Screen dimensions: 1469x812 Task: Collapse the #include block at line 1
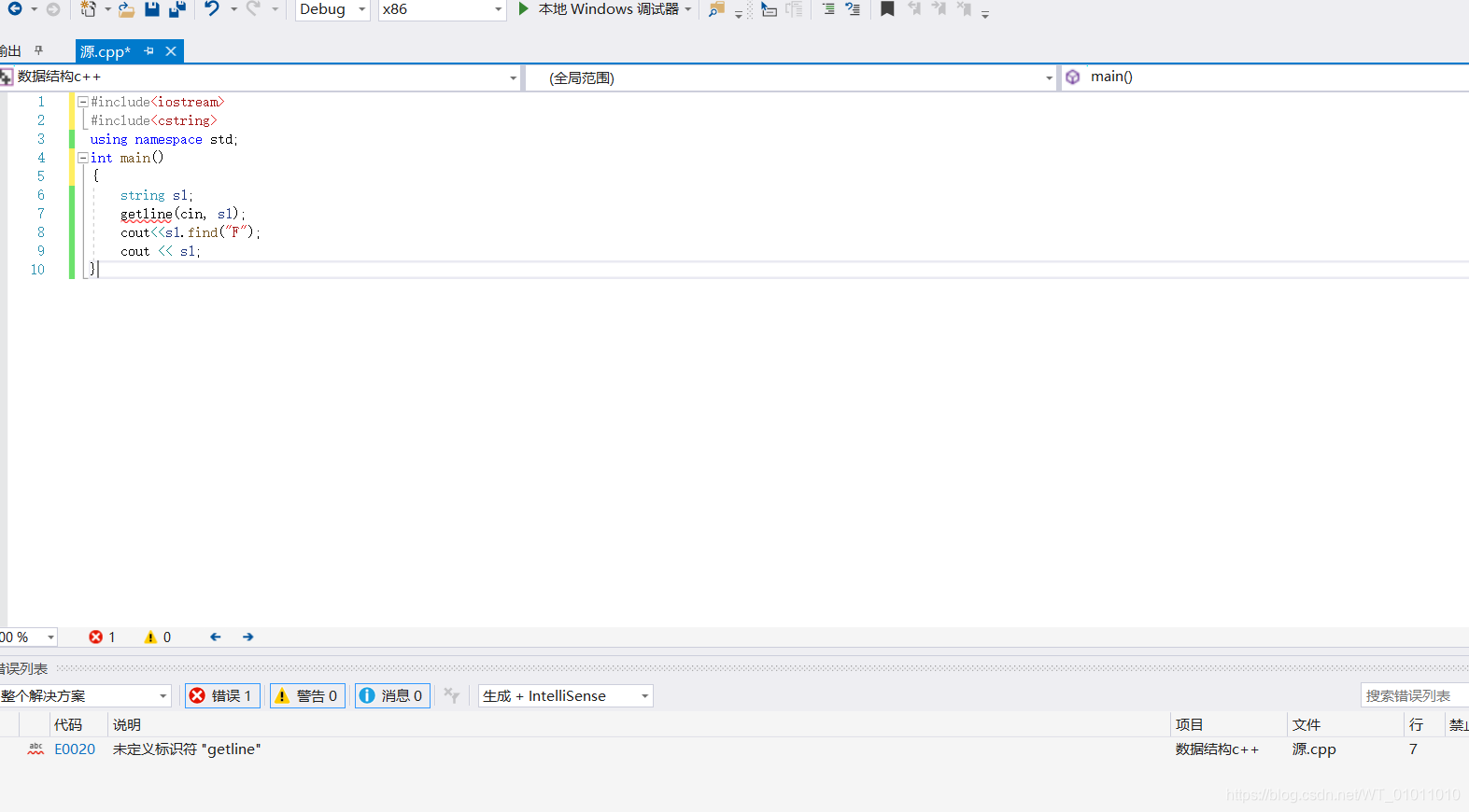click(x=83, y=102)
